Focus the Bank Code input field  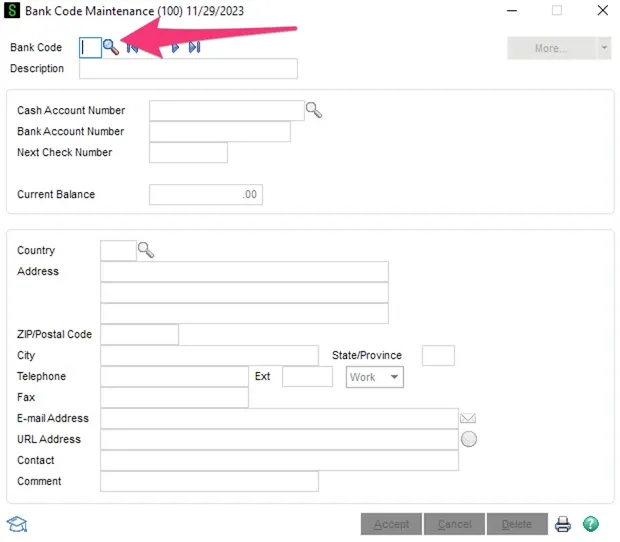tap(90, 48)
